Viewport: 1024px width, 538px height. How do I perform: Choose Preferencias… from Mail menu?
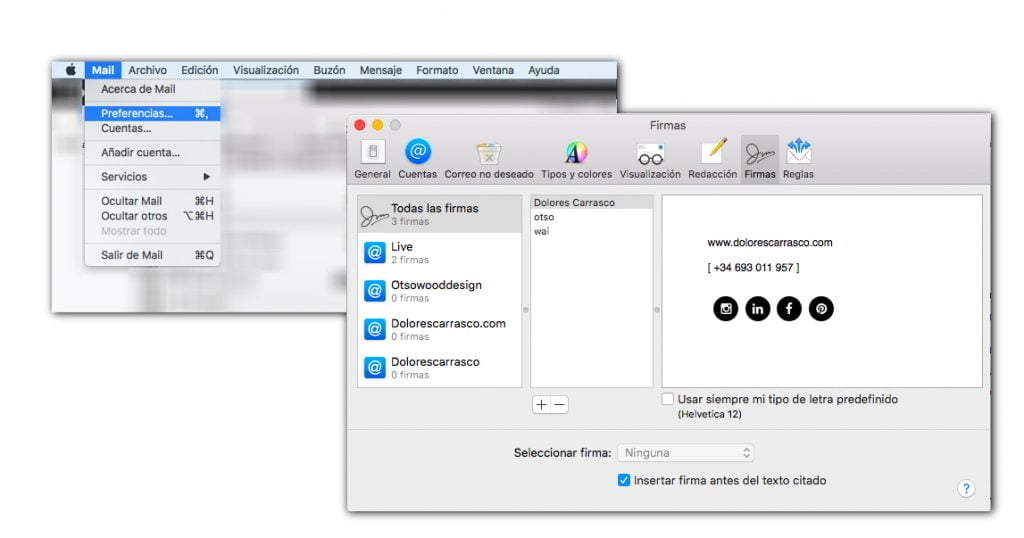click(152, 114)
